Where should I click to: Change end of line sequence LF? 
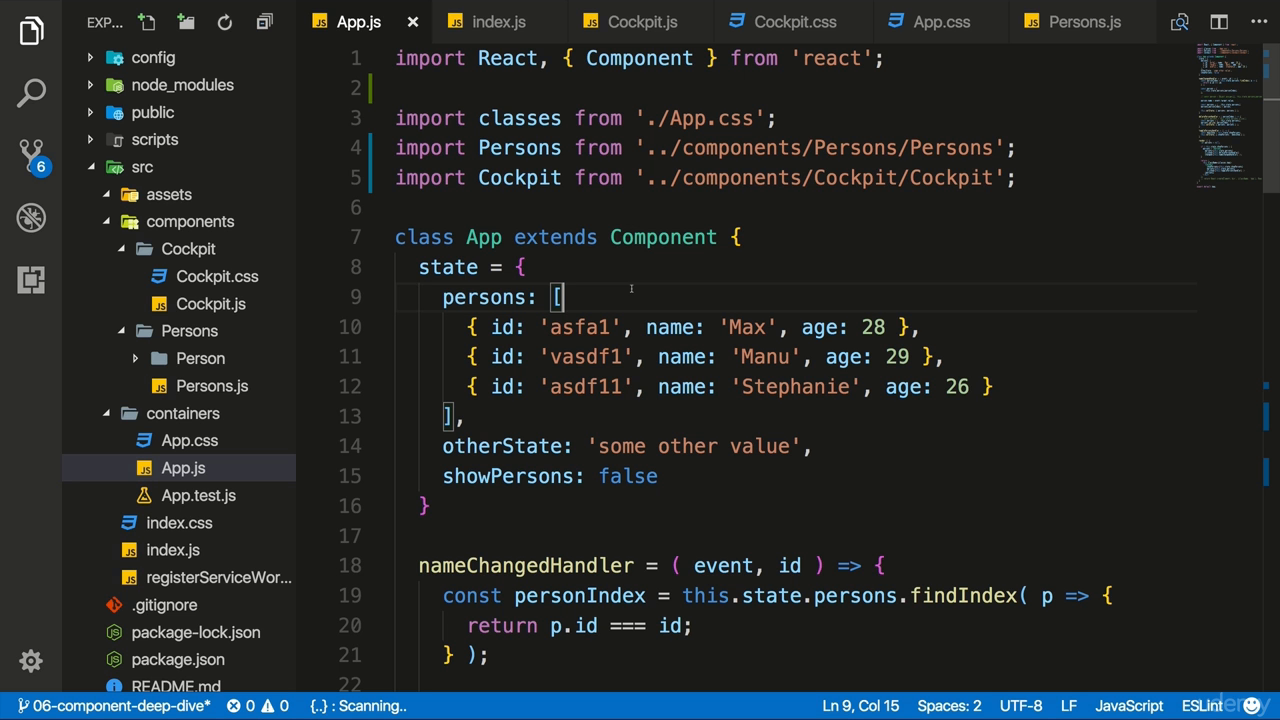click(x=1068, y=706)
